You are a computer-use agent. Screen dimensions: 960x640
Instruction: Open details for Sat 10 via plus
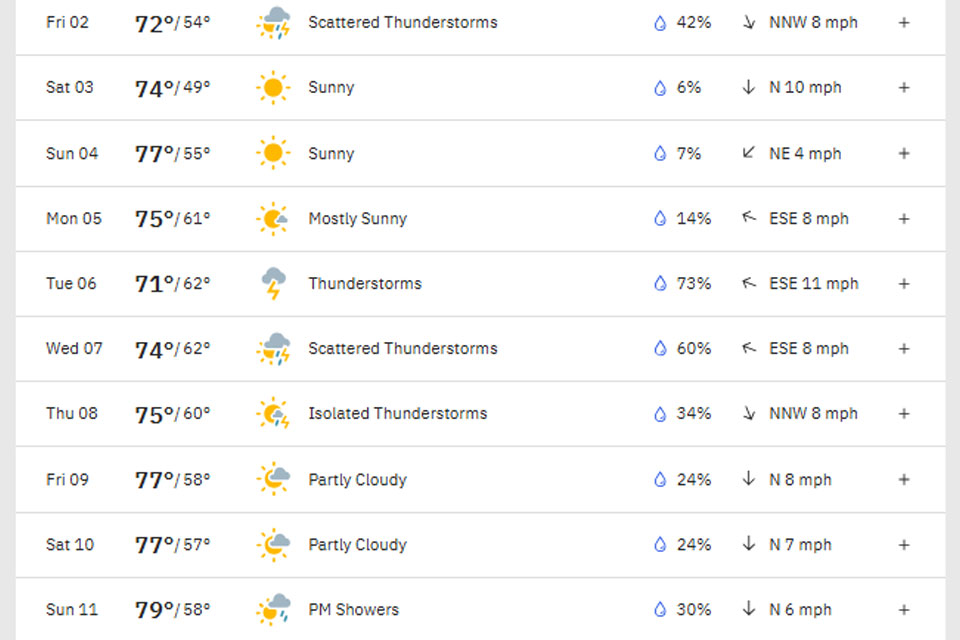[x=904, y=544]
